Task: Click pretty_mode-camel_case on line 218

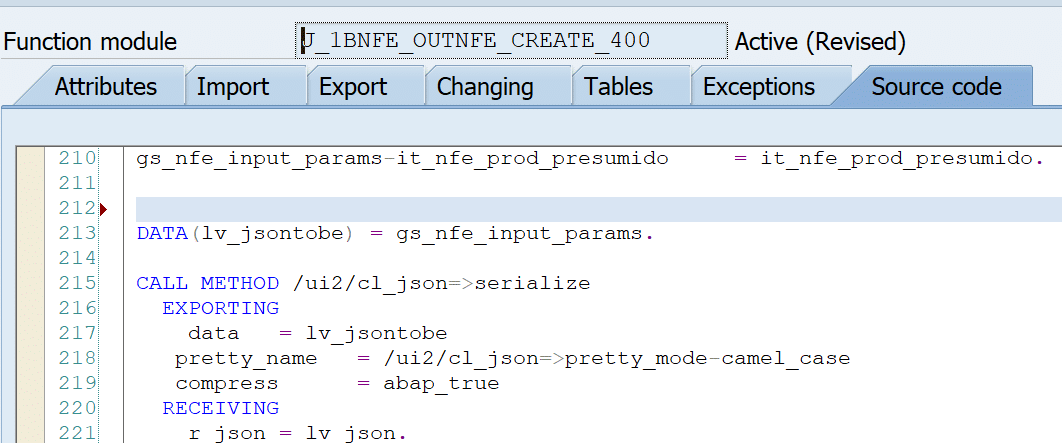Action: pyautogui.click(x=707, y=359)
